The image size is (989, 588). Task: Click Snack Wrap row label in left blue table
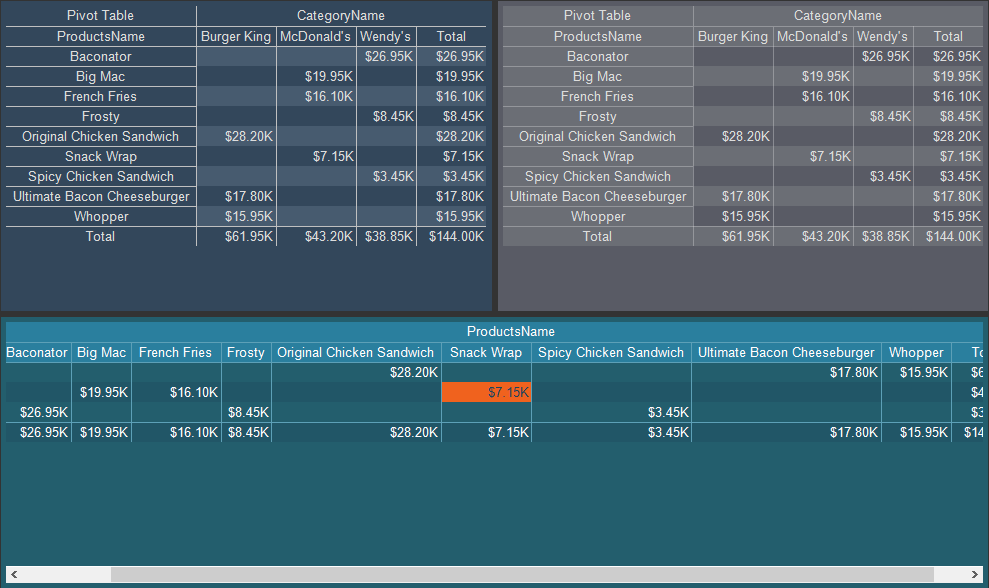coord(100,156)
